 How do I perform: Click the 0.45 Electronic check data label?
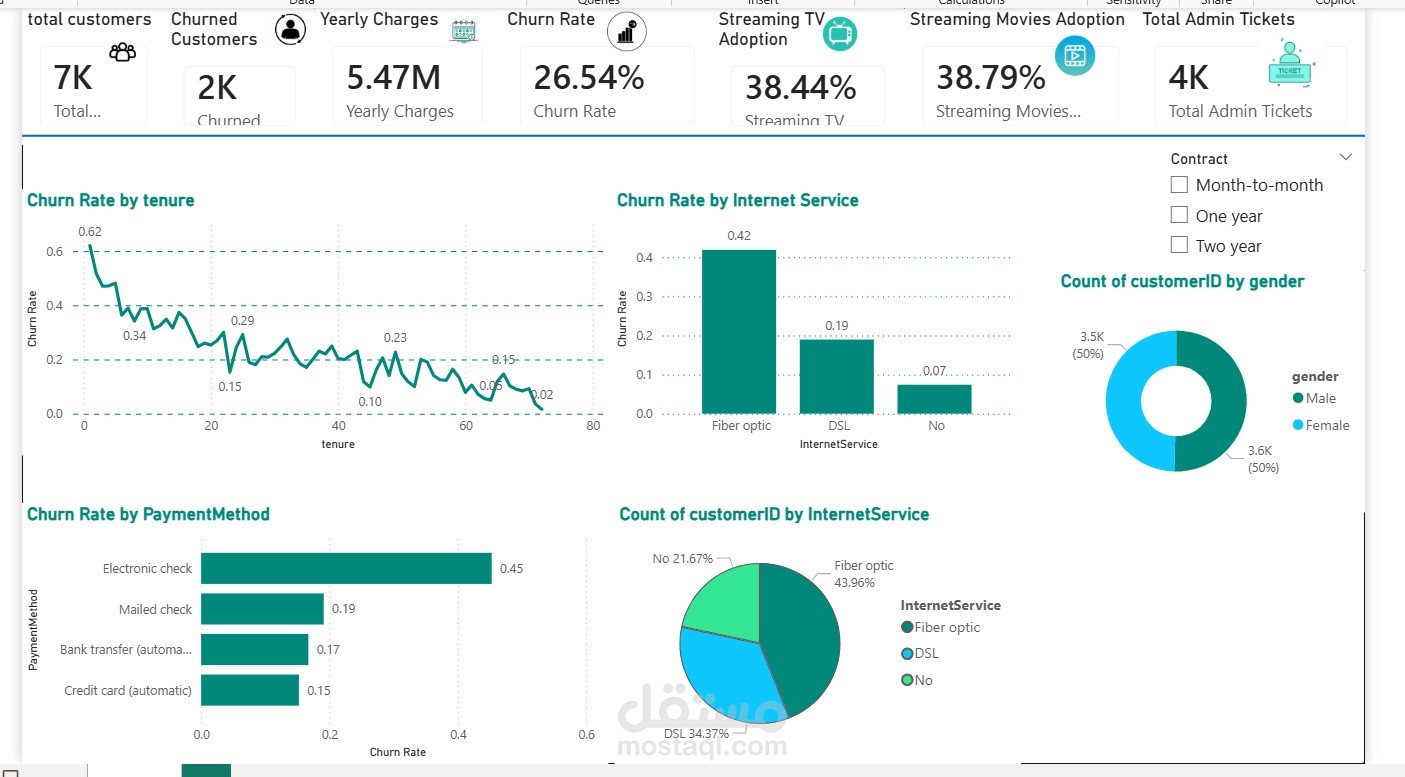tap(512, 568)
